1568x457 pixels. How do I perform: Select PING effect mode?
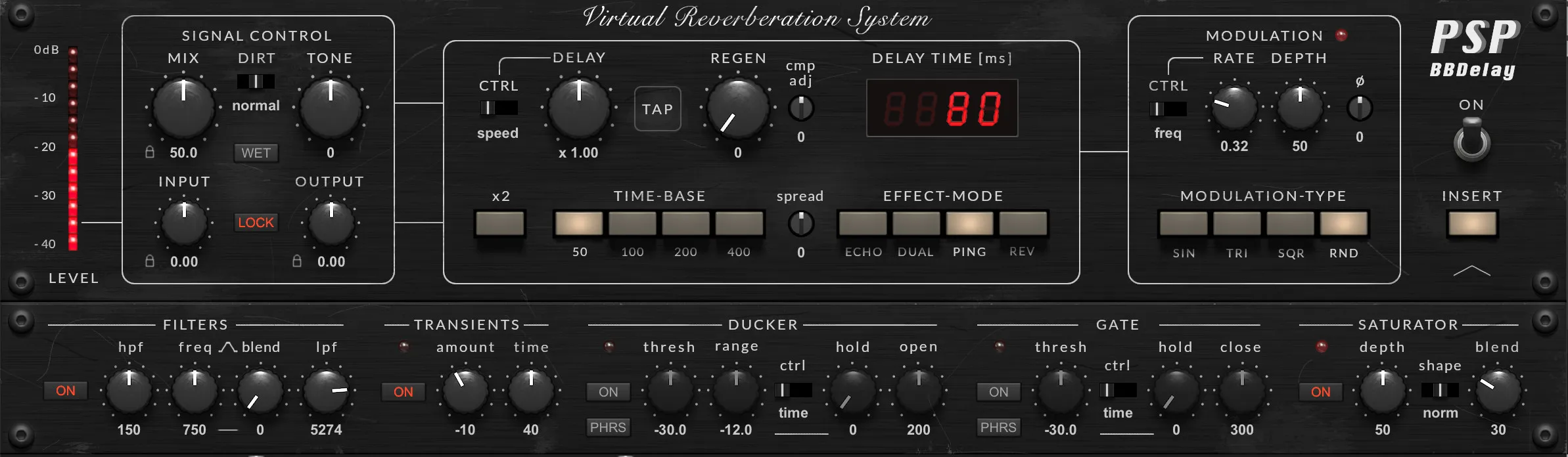(x=969, y=223)
